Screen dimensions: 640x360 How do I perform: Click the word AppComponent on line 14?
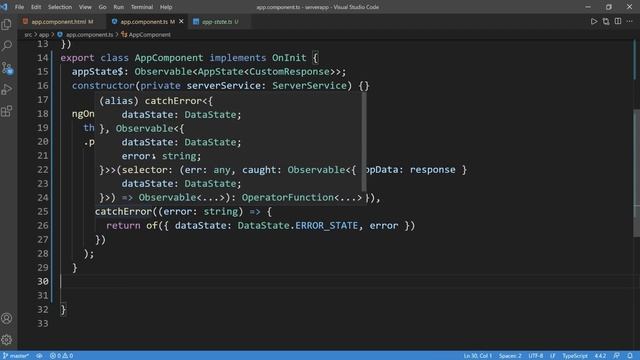point(169,58)
